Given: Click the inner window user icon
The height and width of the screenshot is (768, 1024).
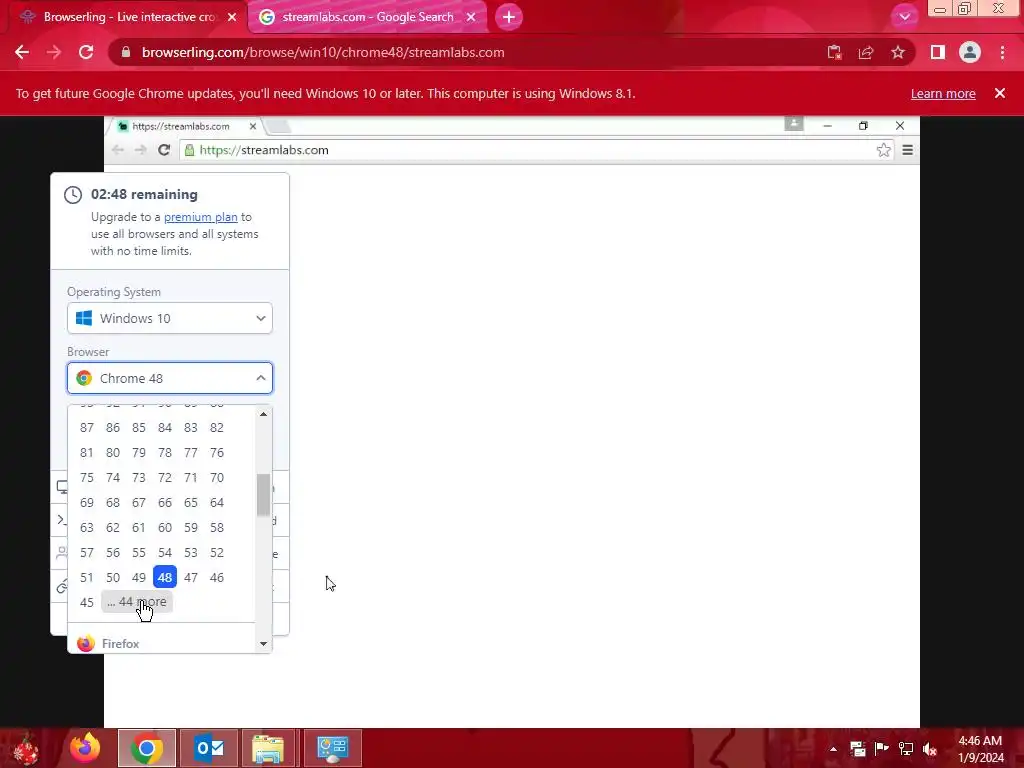Looking at the screenshot, I should [x=793, y=123].
